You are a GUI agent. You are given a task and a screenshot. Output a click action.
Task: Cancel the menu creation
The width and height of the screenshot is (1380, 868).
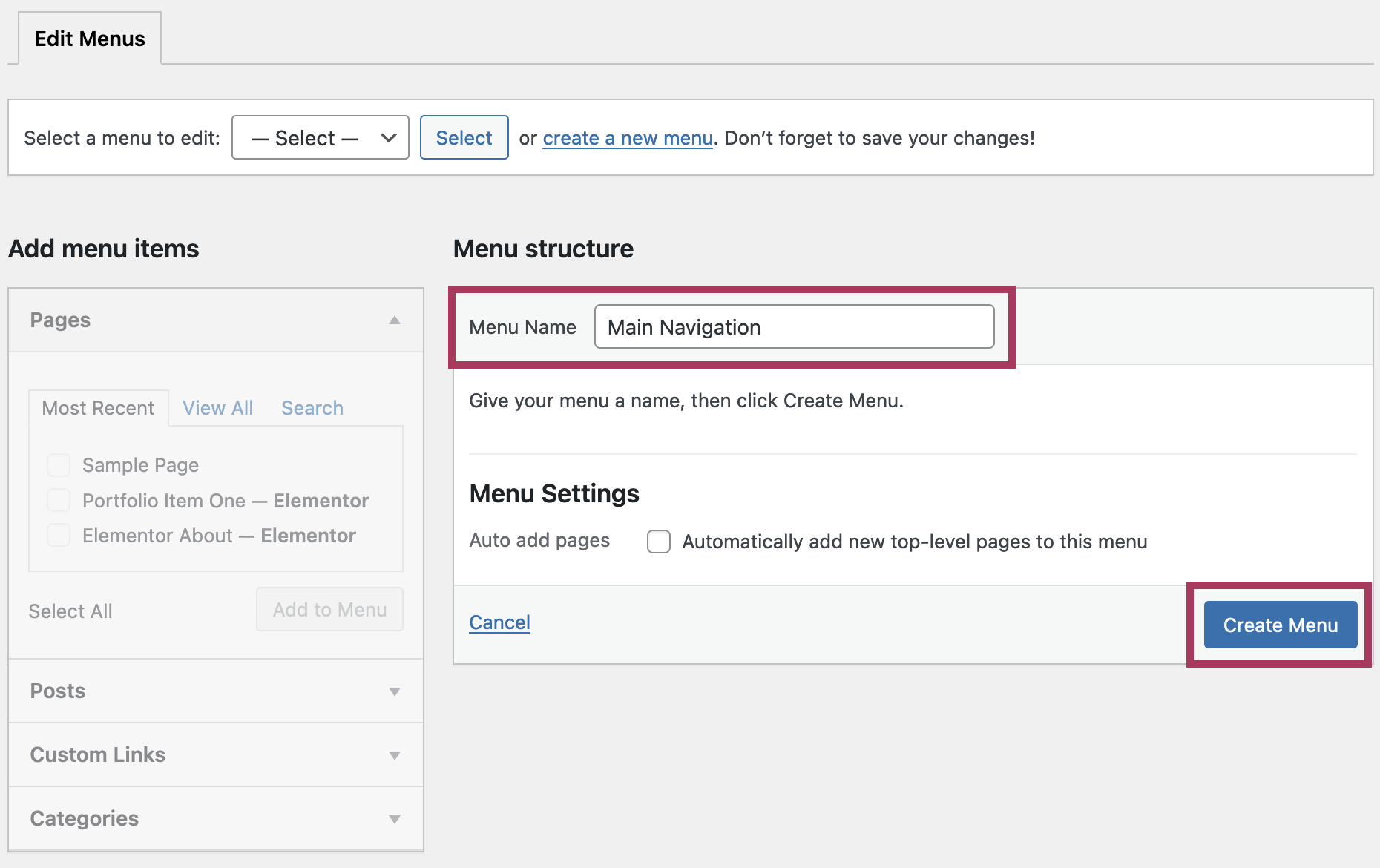(x=499, y=622)
